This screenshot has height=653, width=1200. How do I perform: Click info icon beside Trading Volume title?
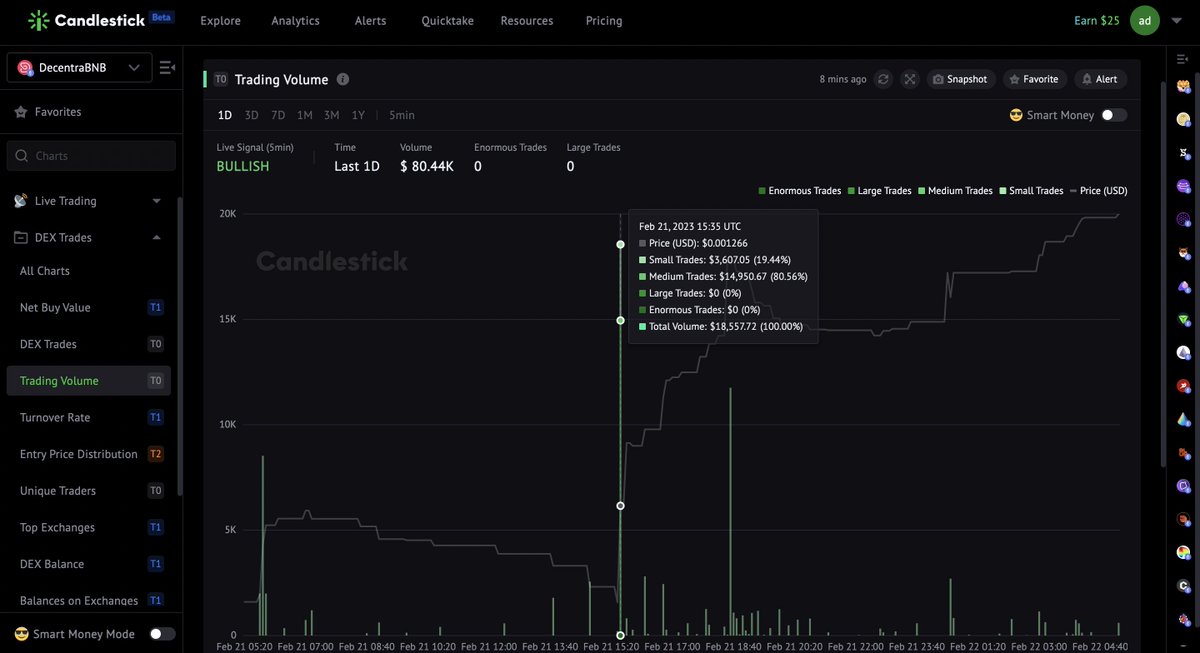[343, 79]
